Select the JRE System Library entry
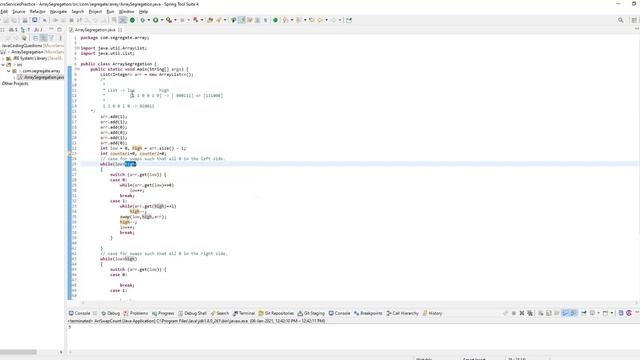Screen dimensions: 640x360 click(x=37, y=58)
